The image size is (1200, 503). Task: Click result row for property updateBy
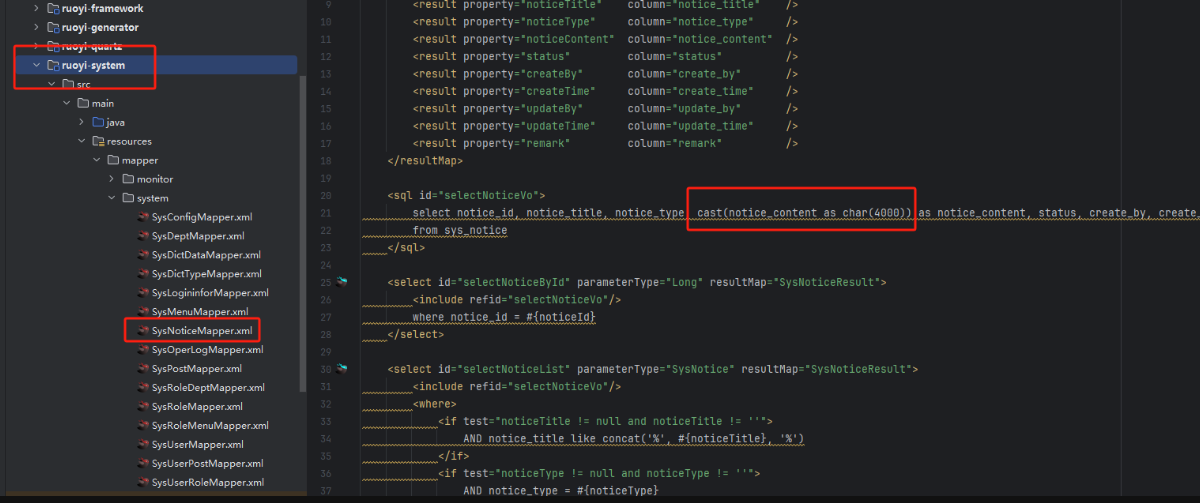pyautogui.click(x=605, y=108)
